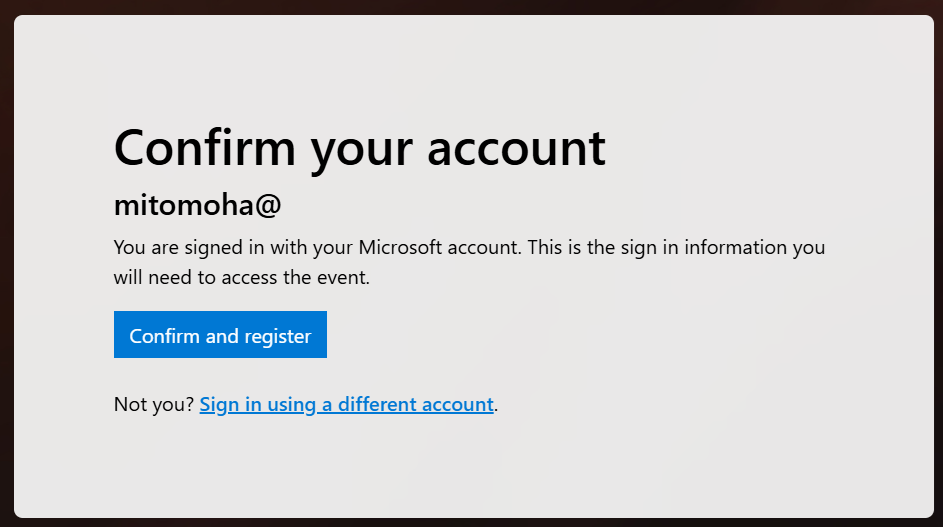Click the Confirm and register button
The image size is (943, 527).
[x=220, y=334]
